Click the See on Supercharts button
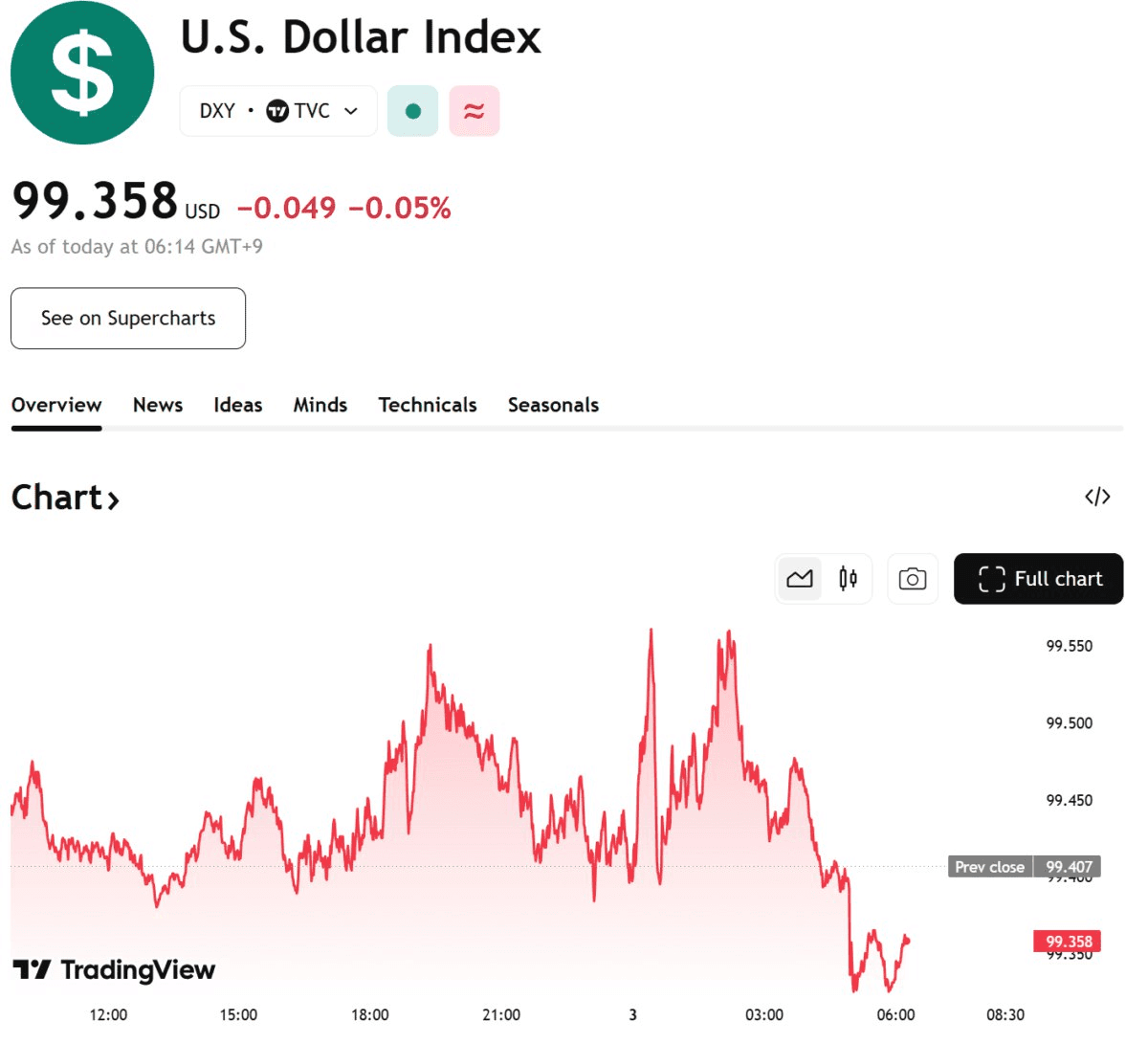Screen dimensions: 1148x1043 tap(128, 319)
